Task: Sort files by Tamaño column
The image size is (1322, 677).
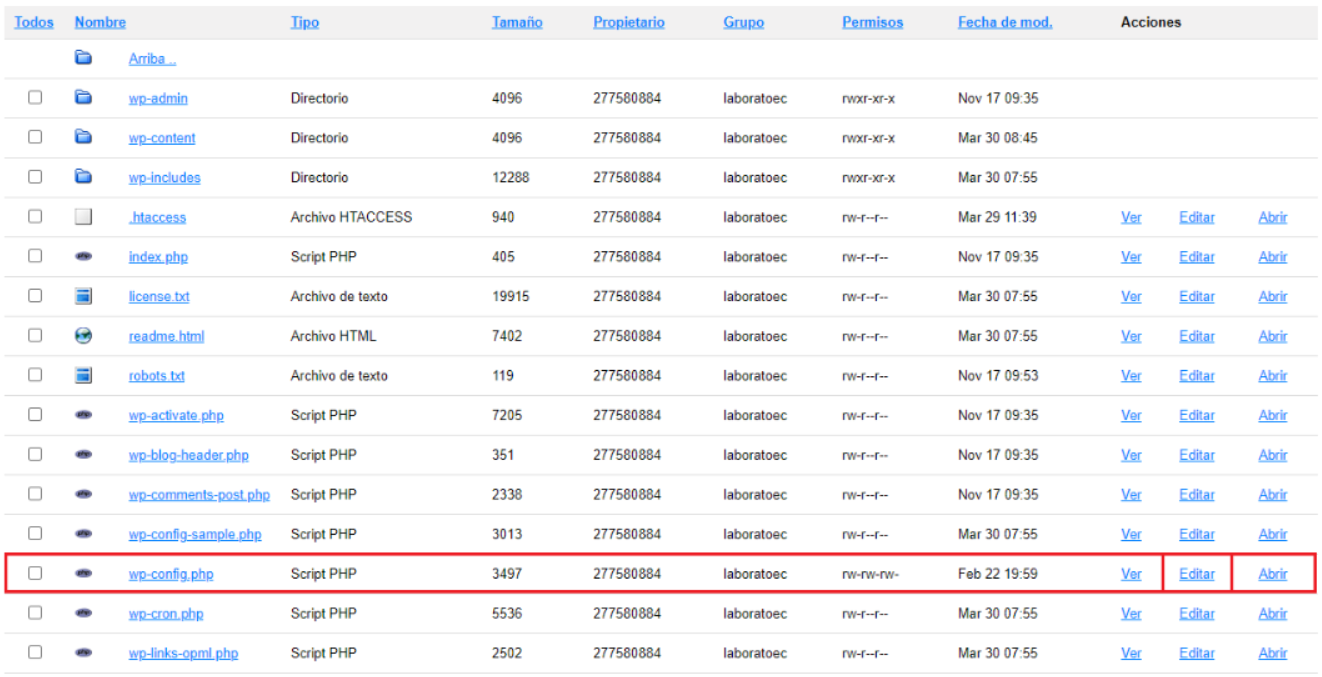Action: click(x=517, y=22)
